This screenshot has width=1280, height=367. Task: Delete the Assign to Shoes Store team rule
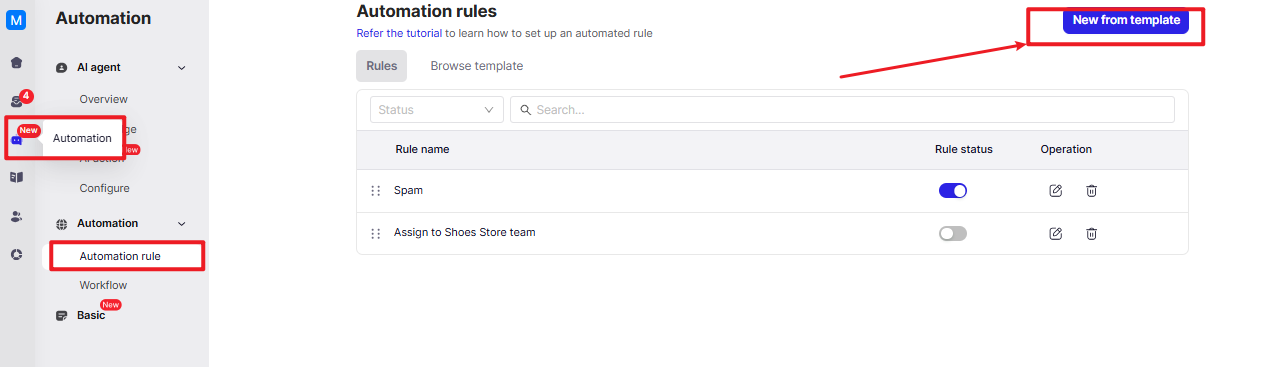point(1091,233)
